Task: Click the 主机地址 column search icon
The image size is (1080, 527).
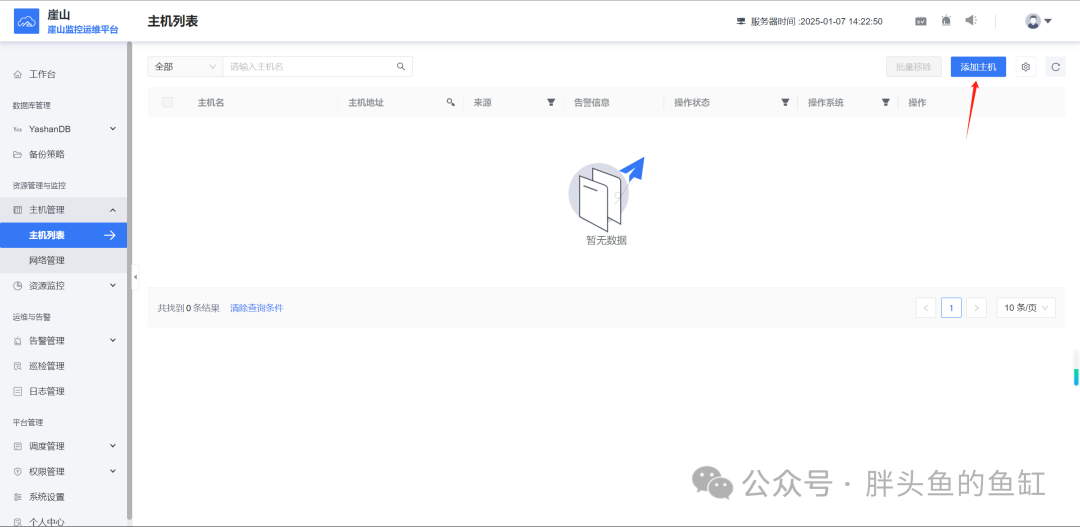Action: pos(450,103)
